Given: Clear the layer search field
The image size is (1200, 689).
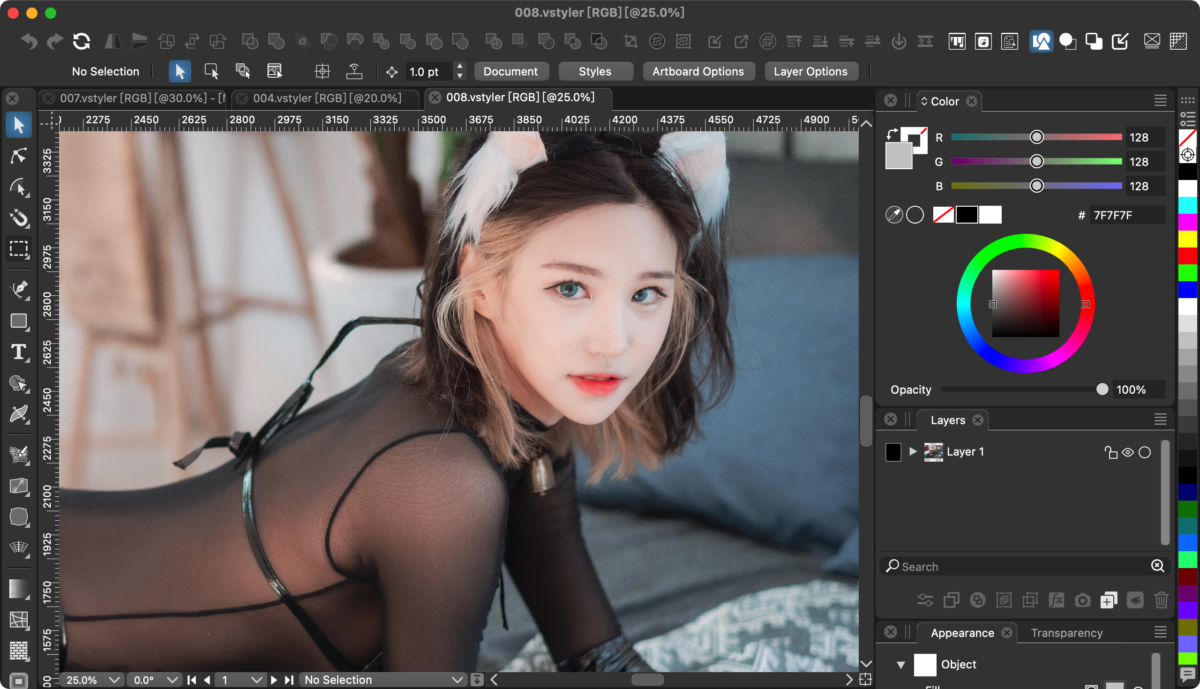Looking at the screenshot, I should click(x=1157, y=566).
